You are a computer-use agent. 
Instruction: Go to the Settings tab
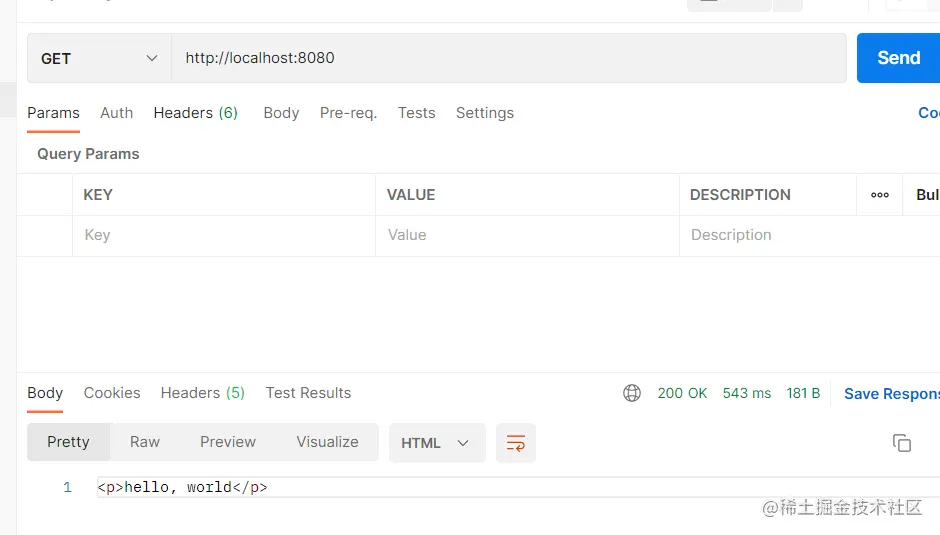[x=484, y=113]
